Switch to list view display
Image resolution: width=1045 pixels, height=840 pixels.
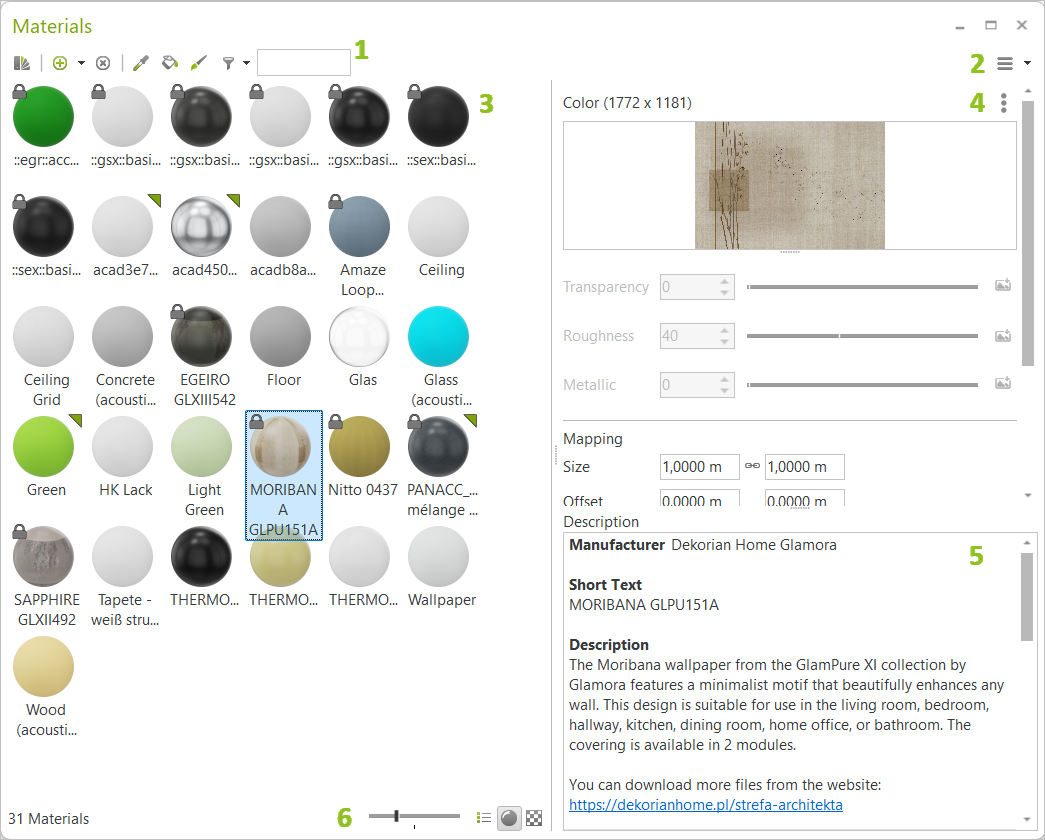pos(484,817)
